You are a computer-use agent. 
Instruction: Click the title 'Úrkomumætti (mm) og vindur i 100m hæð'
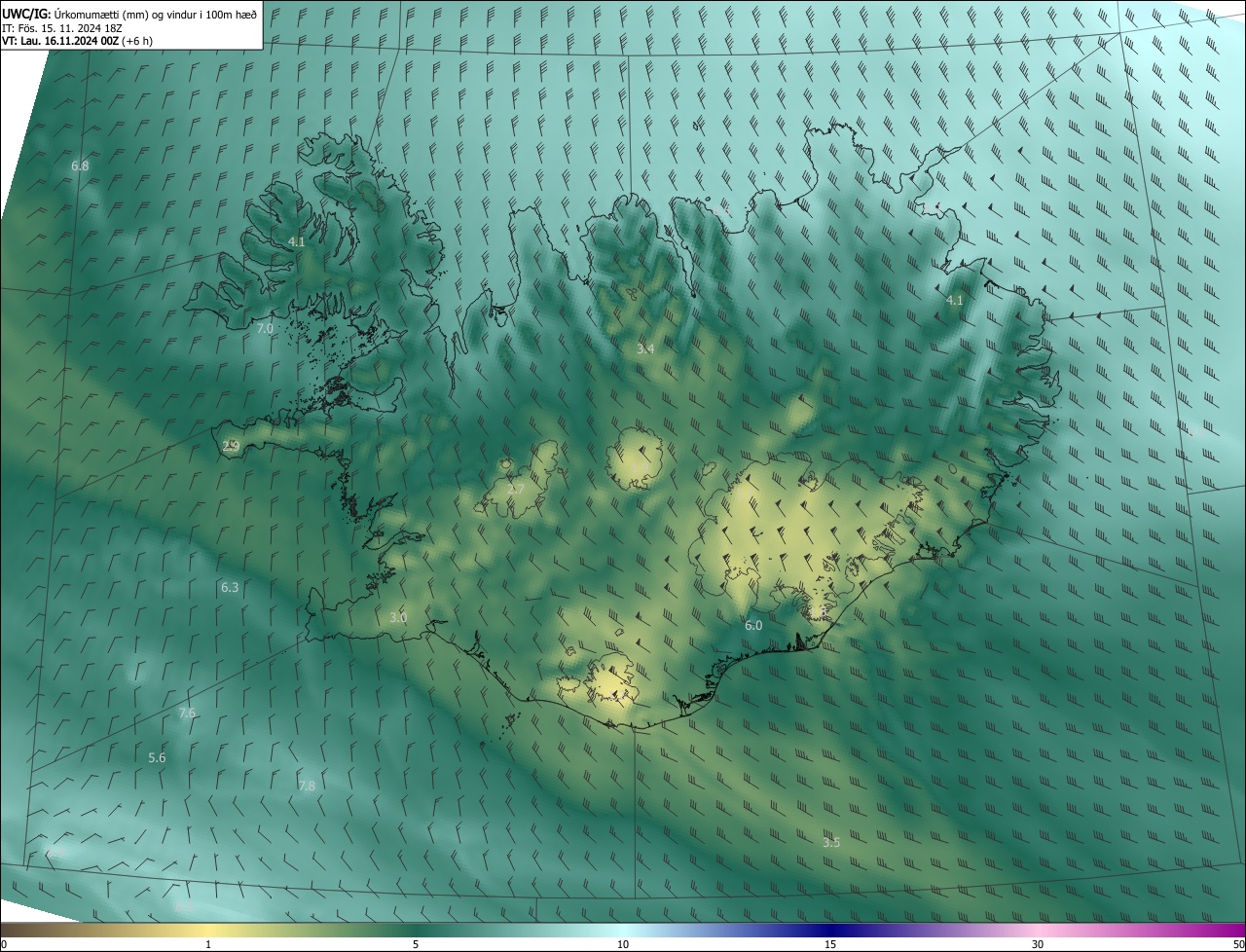(x=156, y=14)
